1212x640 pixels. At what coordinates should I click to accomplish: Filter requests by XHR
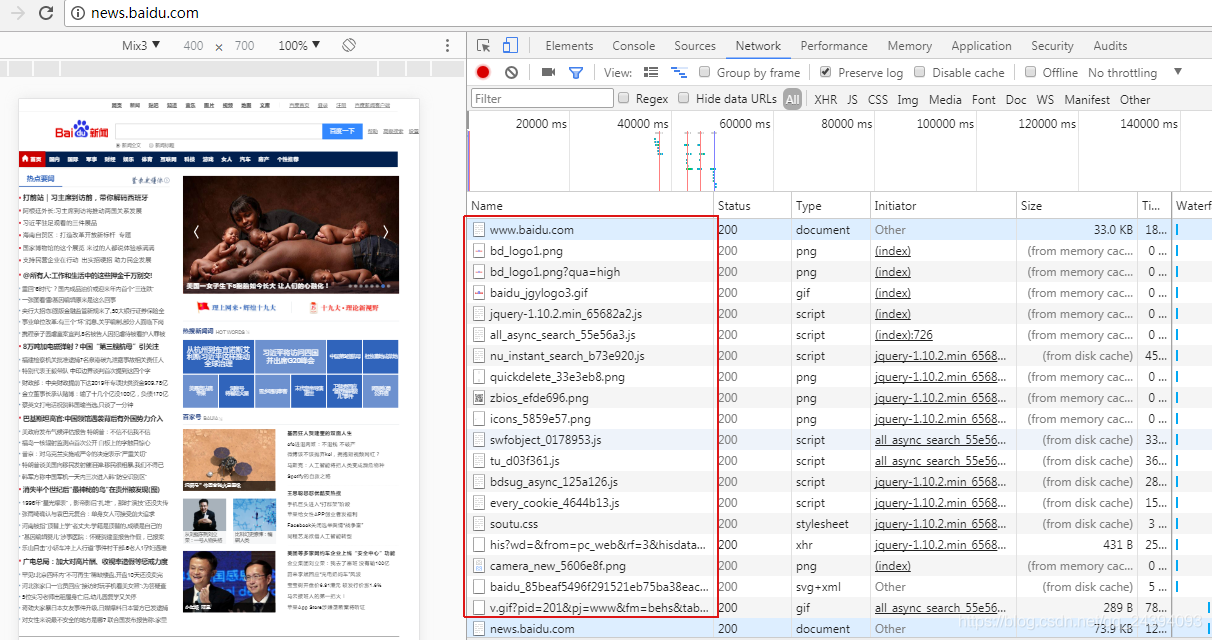tap(826, 99)
